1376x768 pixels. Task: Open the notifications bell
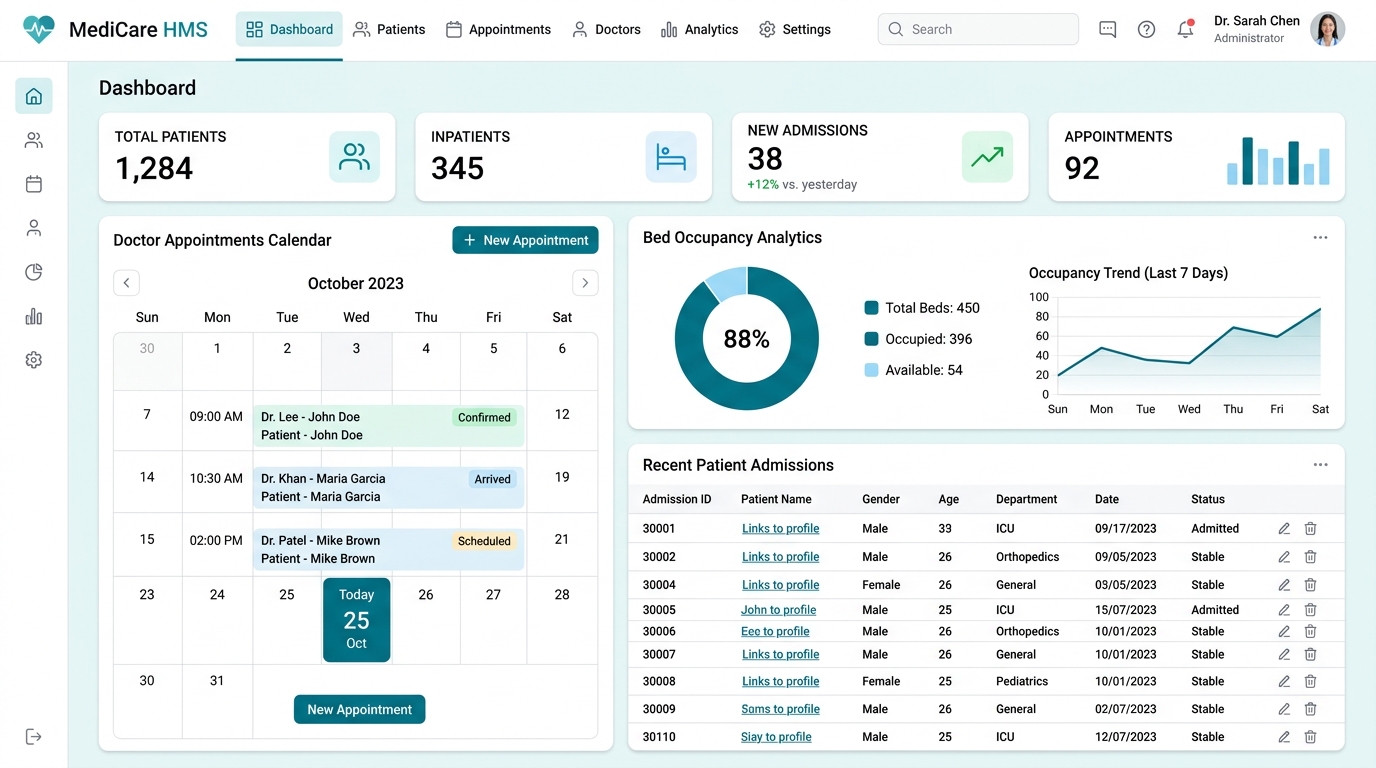[1185, 29]
